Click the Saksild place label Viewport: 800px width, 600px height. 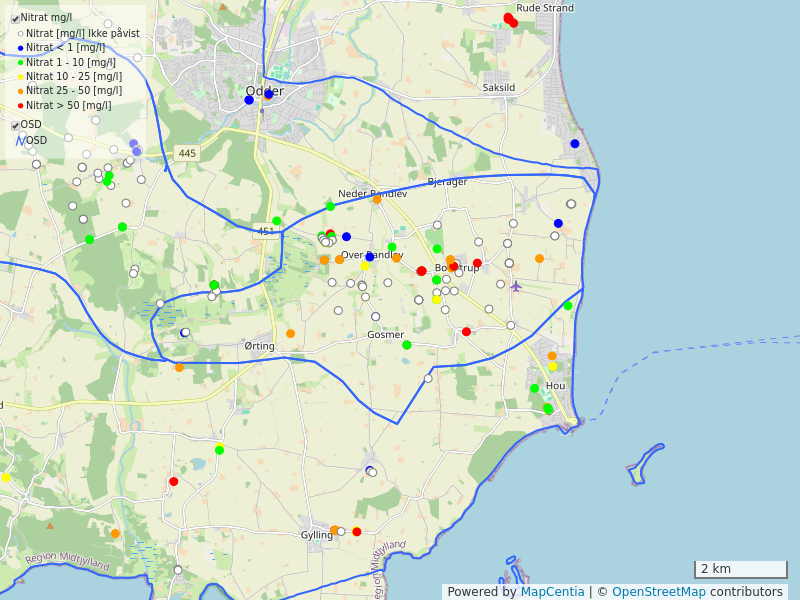pos(498,88)
